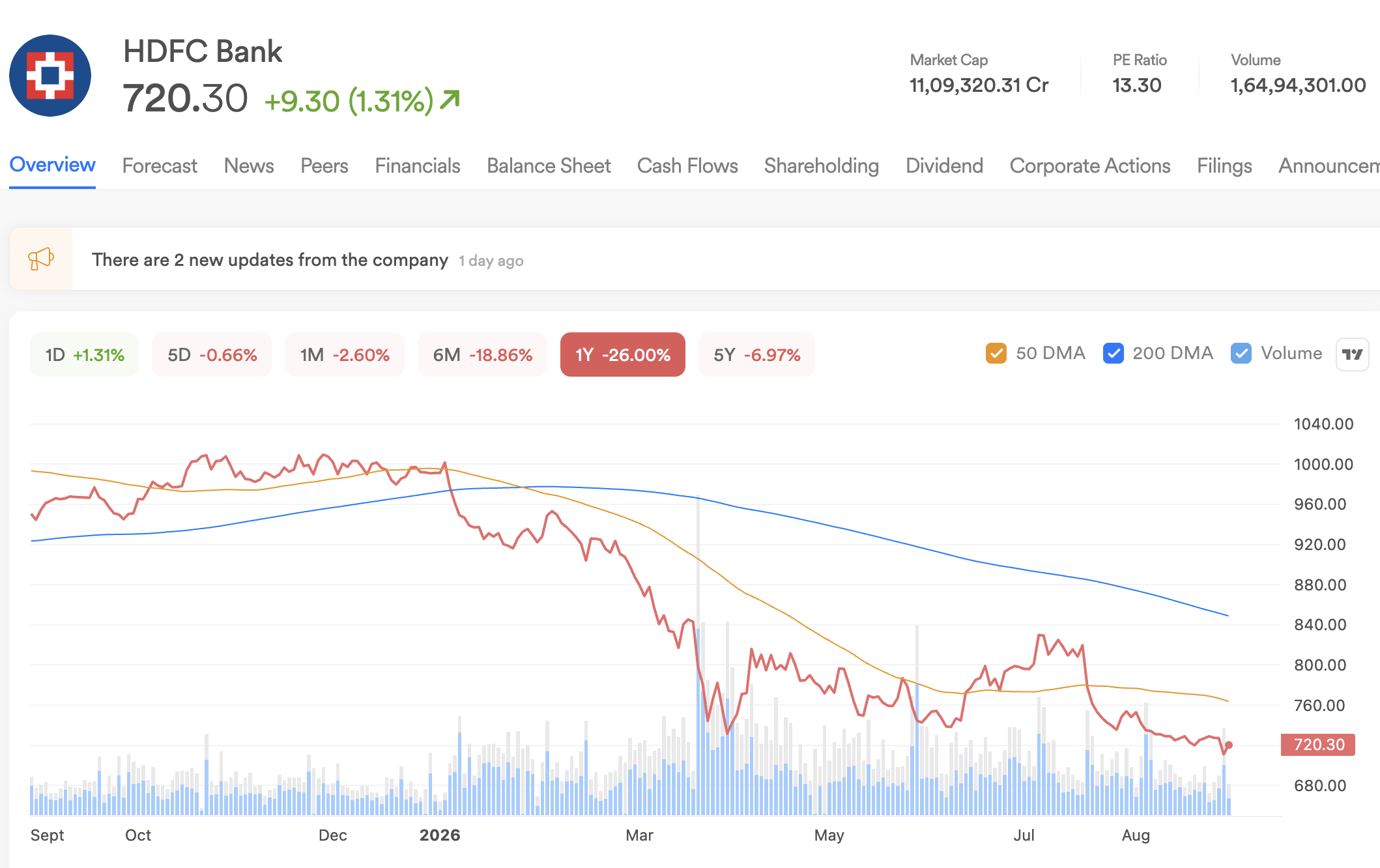Click the PE Ratio value 13.30

(x=1136, y=85)
